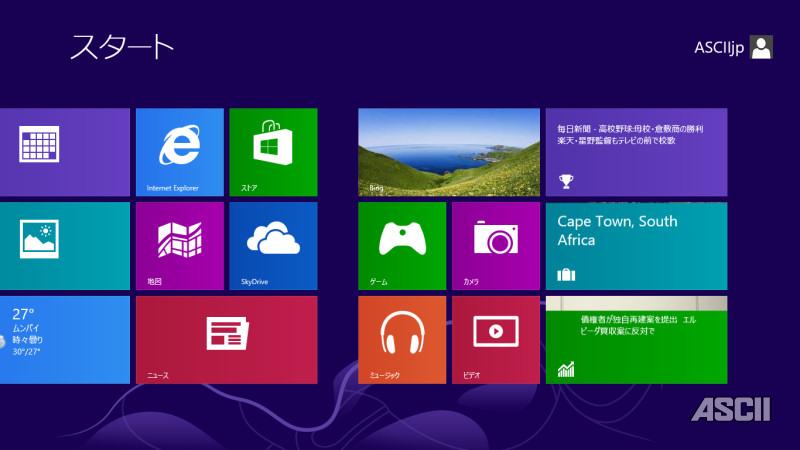Open the Photos tile
The height and width of the screenshot is (450, 800).
(x=65, y=246)
